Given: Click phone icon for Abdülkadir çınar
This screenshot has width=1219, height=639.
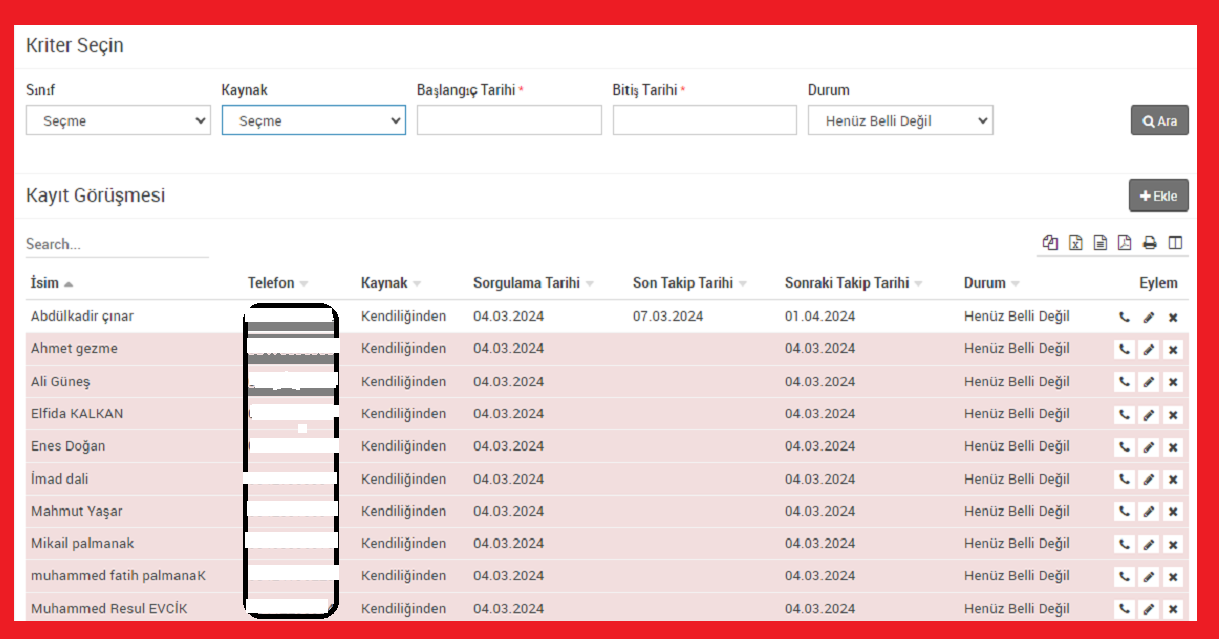Looking at the screenshot, I should [x=1124, y=317].
